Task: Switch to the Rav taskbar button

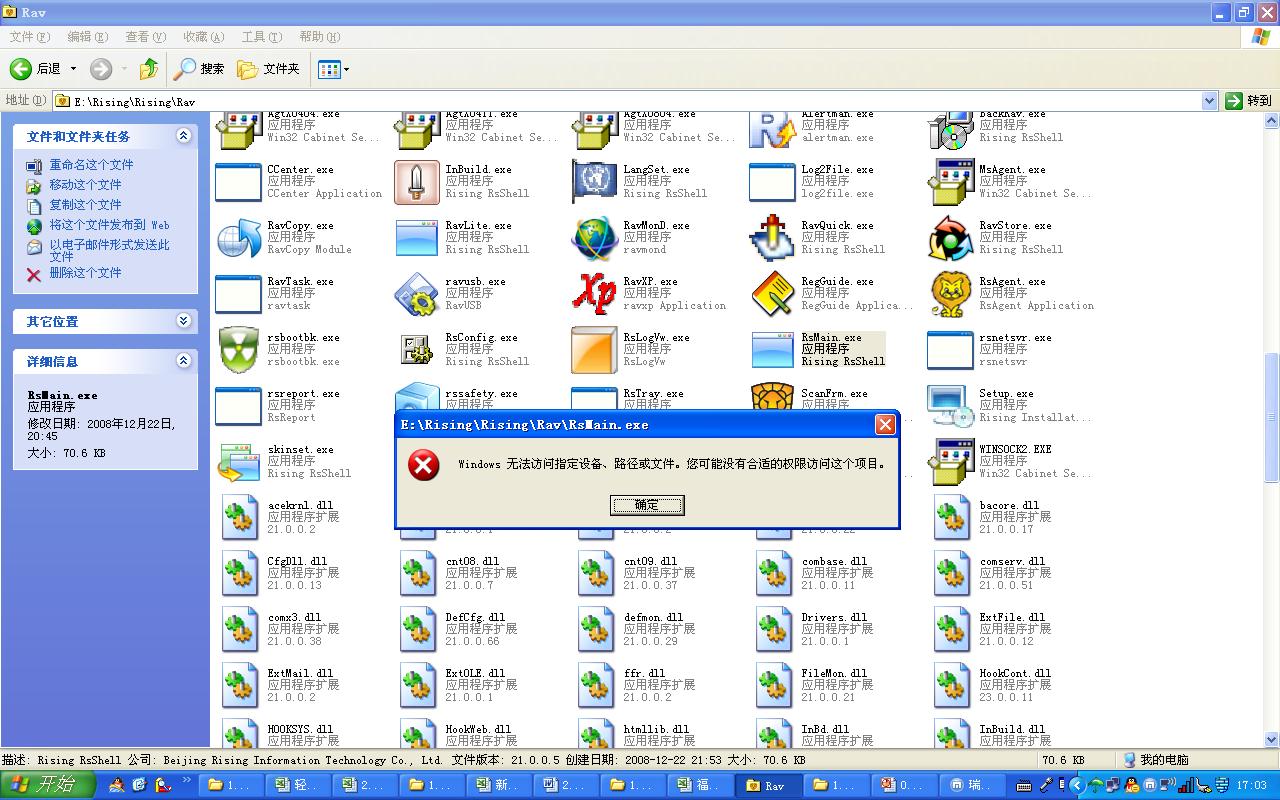Action: pos(770,785)
